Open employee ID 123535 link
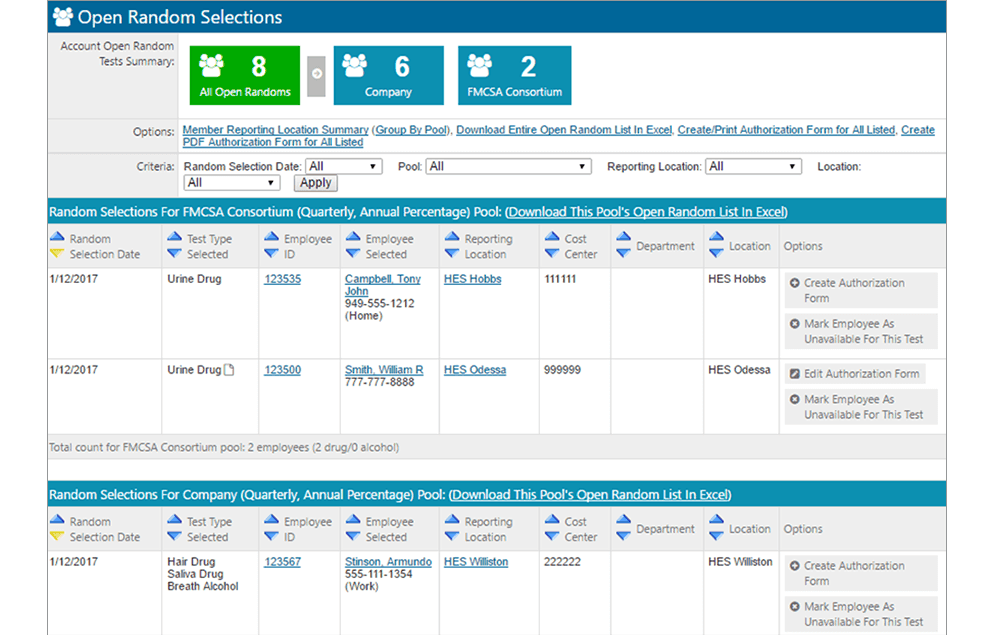Image resolution: width=994 pixels, height=635 pixels. 282,280
